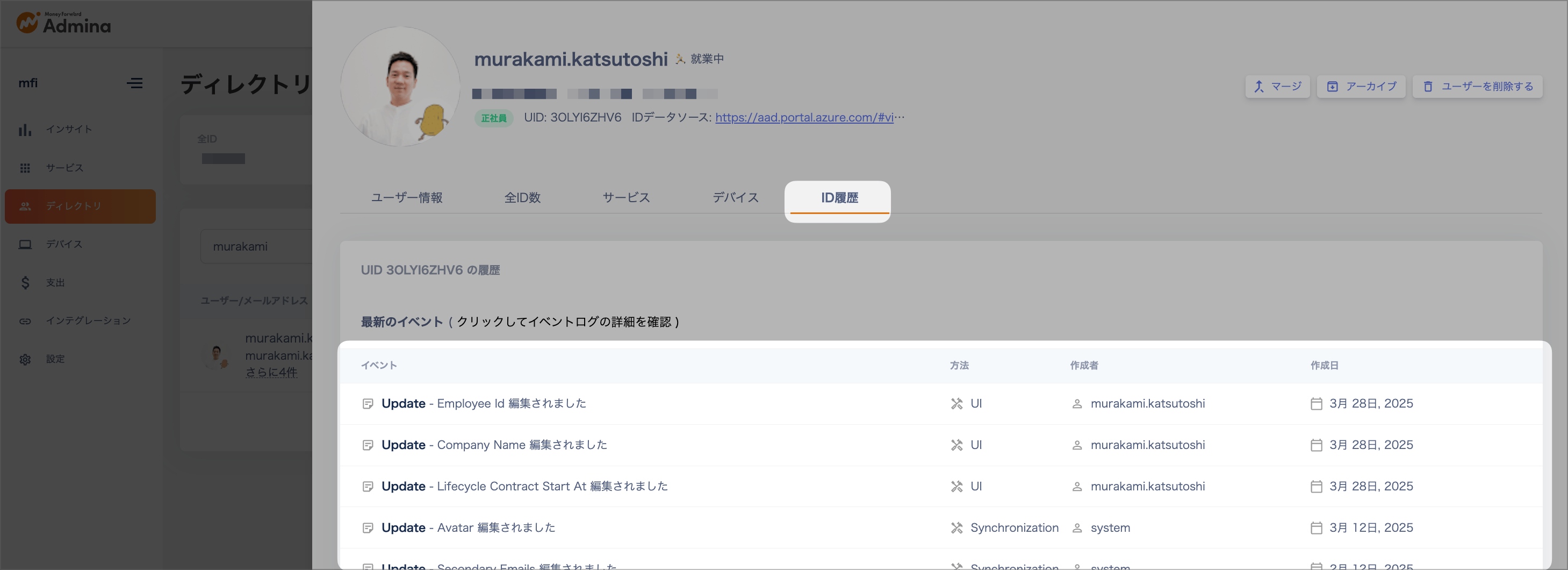
Task: Switch to the サービス tab
Action: pyautogui.click(x=627, y=197)
